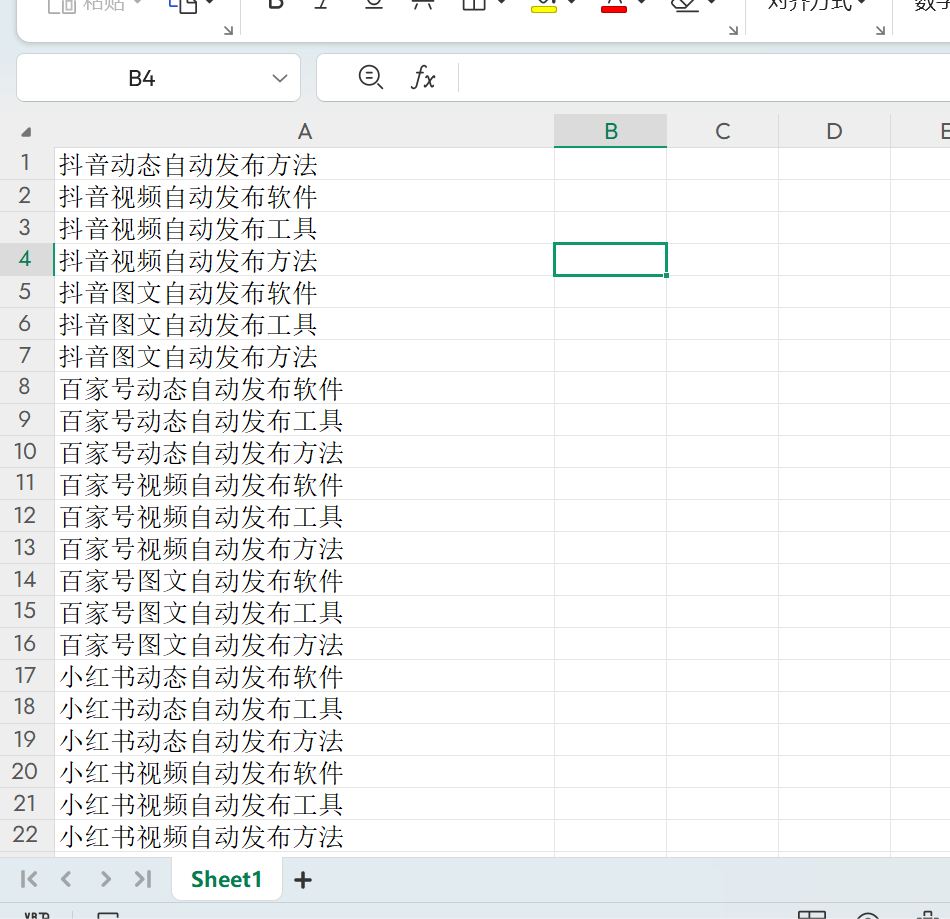The image size is (950, 919).
Task: Select cell with 百家号图文自动发布方法
Action: [x=304, y=645]
